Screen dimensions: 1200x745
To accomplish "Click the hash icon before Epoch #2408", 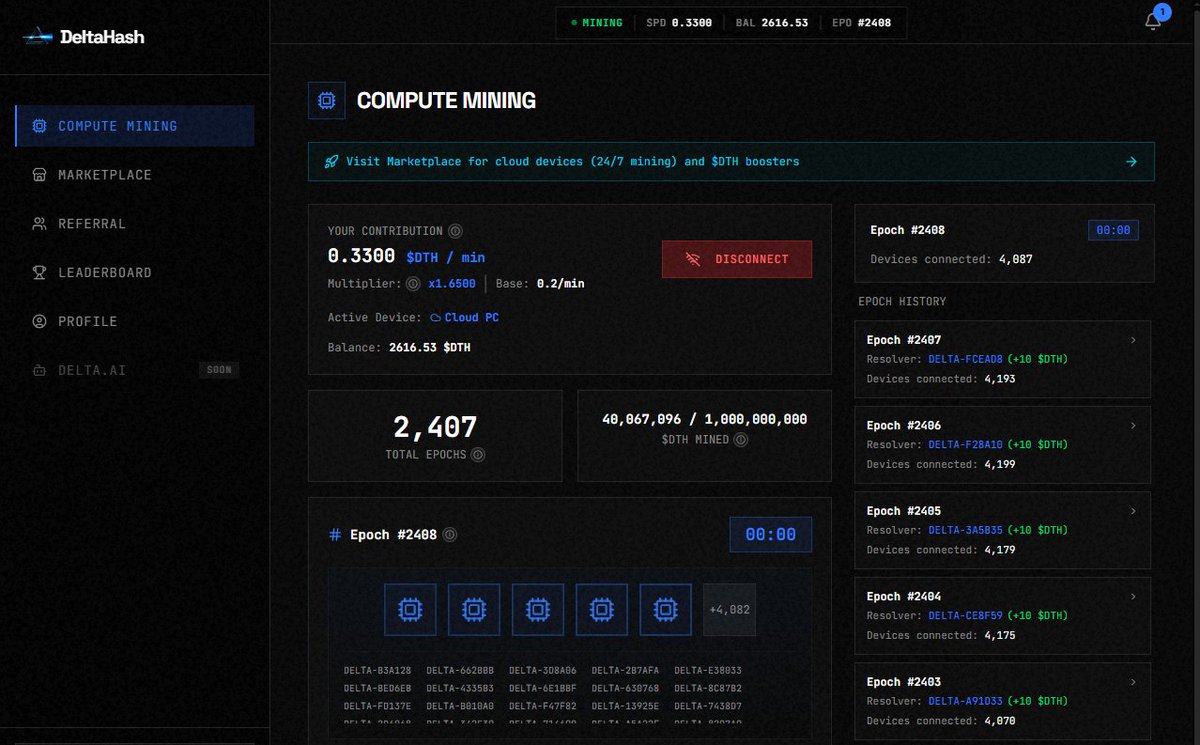I will coord(335,535).
